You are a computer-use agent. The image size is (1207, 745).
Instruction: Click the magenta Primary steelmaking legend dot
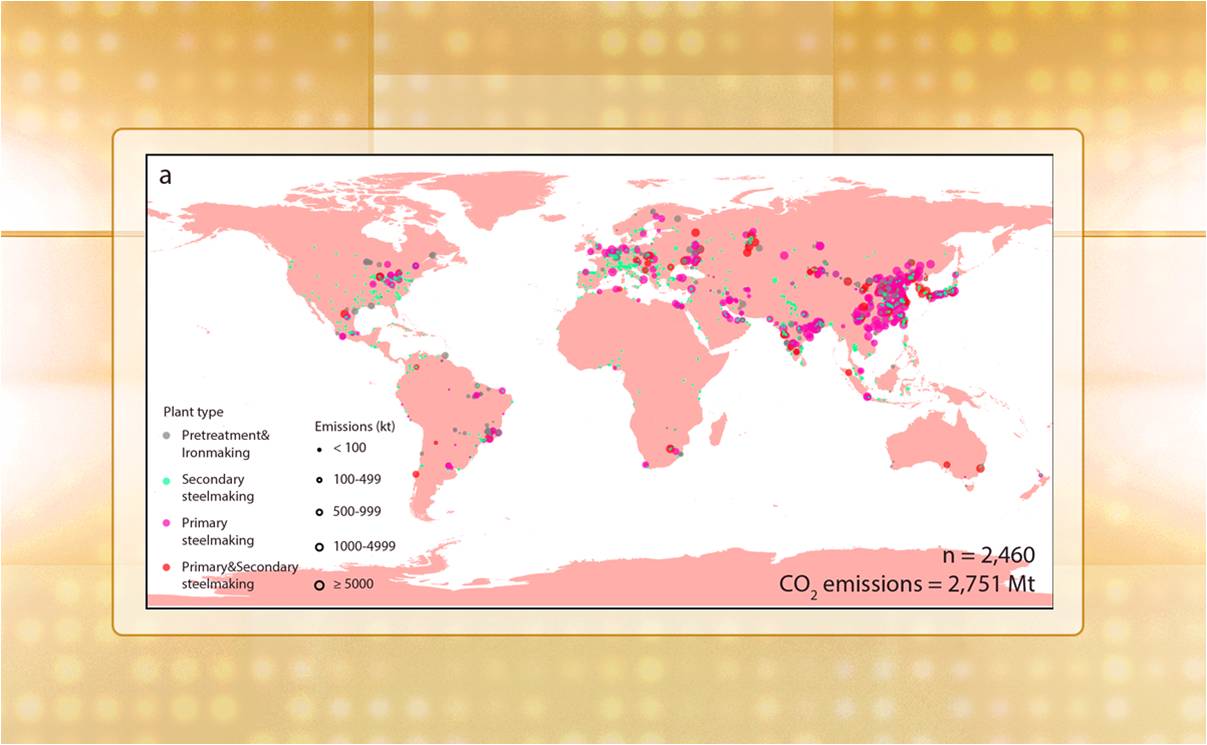pos(168,523)
